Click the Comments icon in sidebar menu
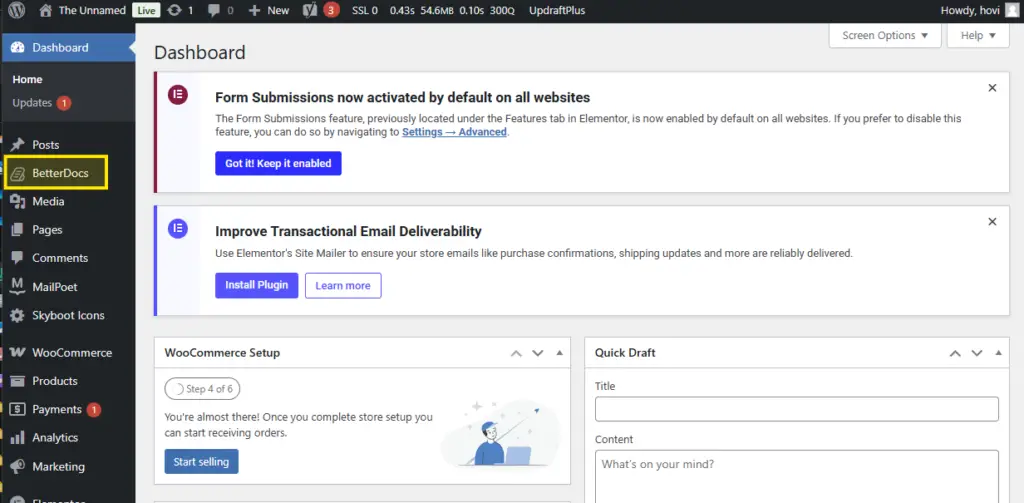 click(18, 258)
